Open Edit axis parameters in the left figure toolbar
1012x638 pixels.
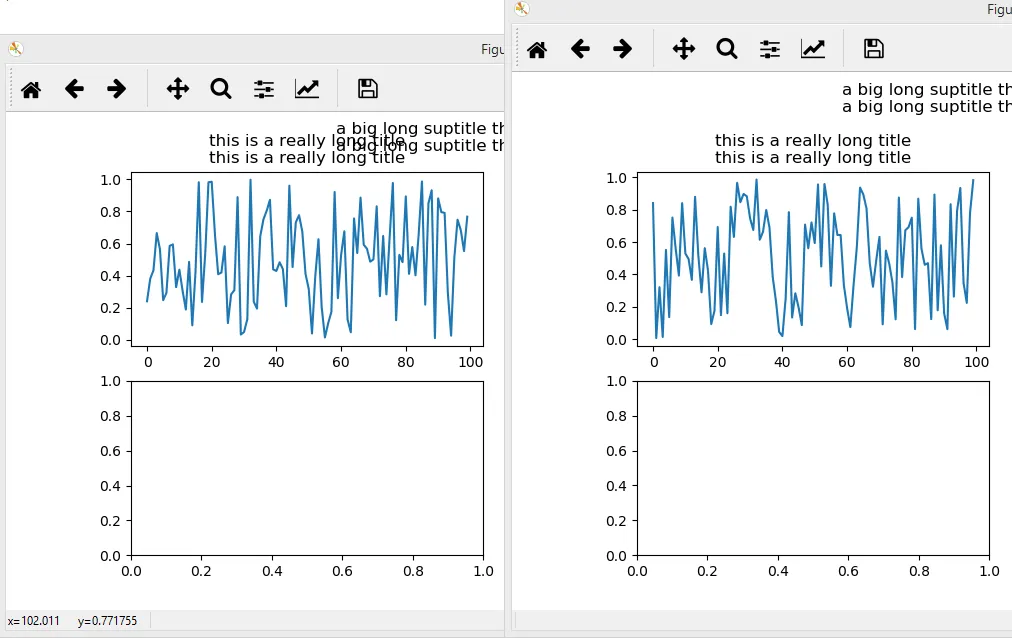pyautogui.click(x=307, y=89)
